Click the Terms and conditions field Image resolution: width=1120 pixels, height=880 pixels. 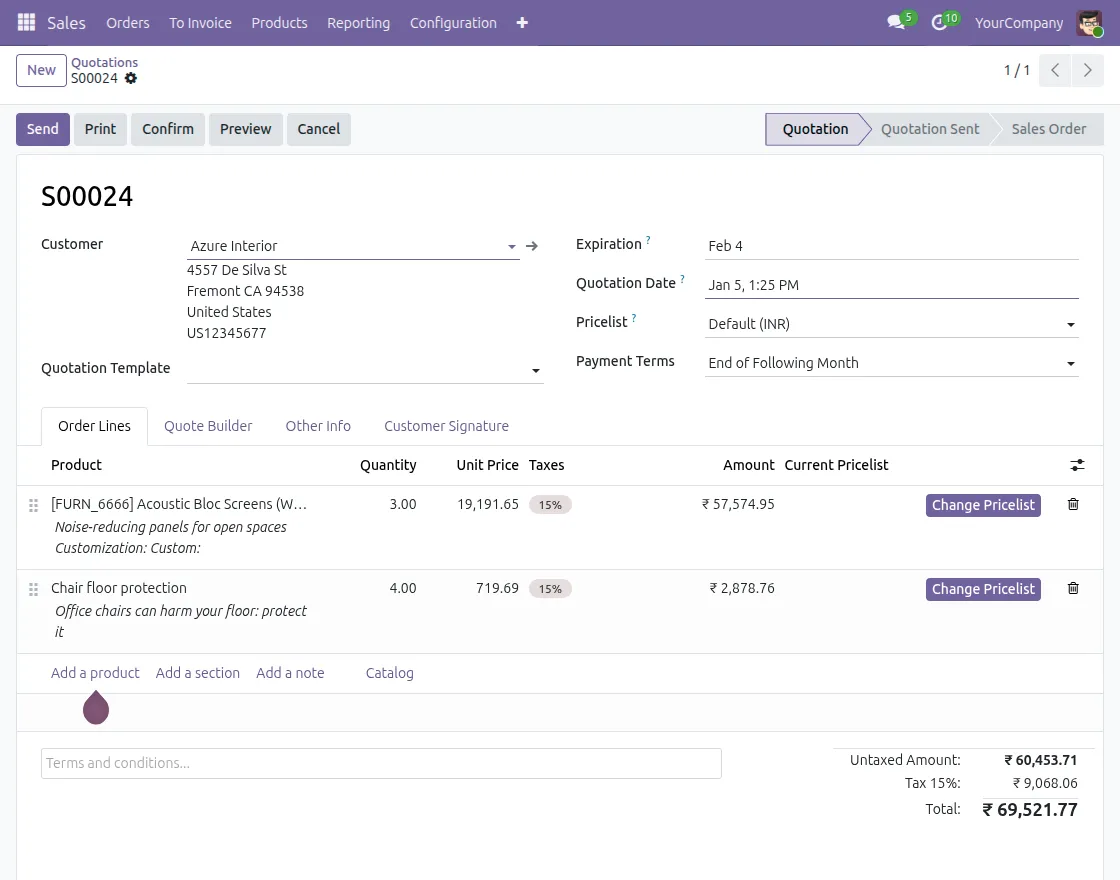pyautogui.click(x=380, y=762)
